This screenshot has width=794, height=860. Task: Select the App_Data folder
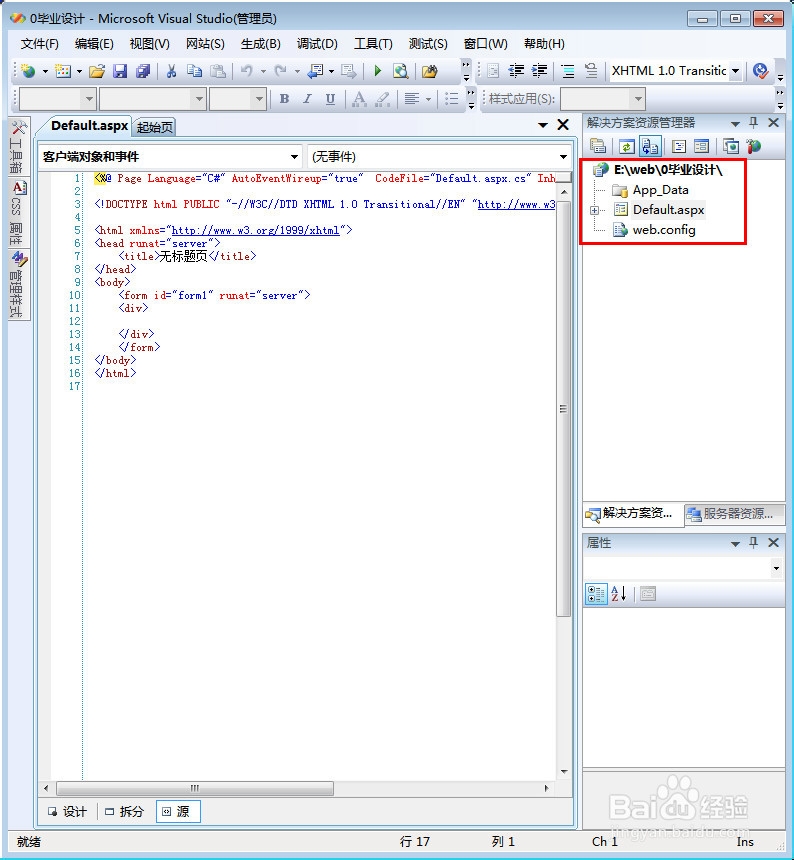click(660, 190)
